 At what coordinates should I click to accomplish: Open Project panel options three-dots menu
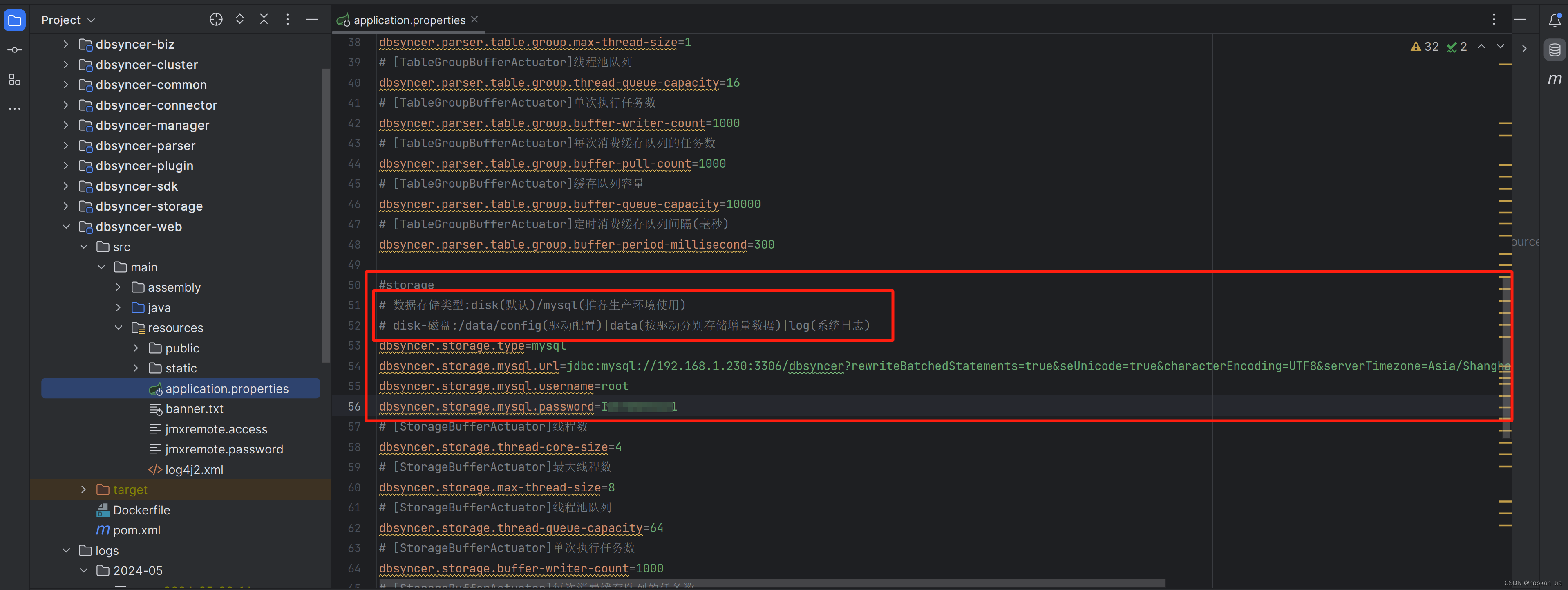click(287, 20)
